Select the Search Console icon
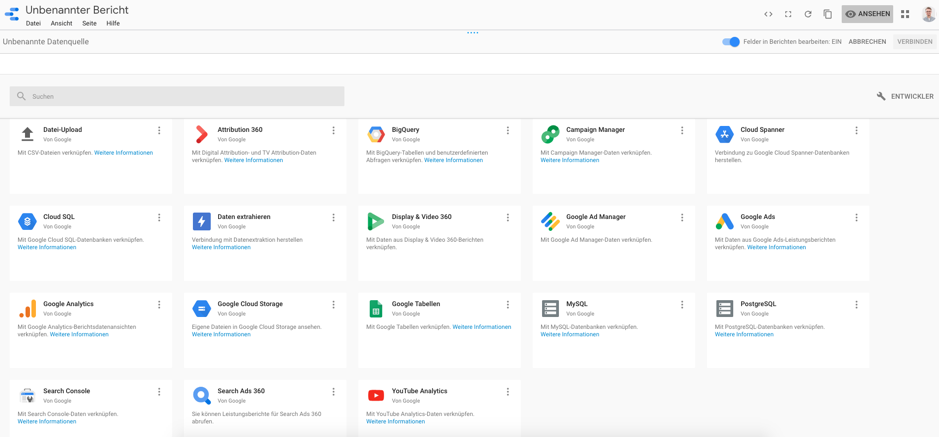The height and width of the screenshot is (437, 939). point(27,396)
